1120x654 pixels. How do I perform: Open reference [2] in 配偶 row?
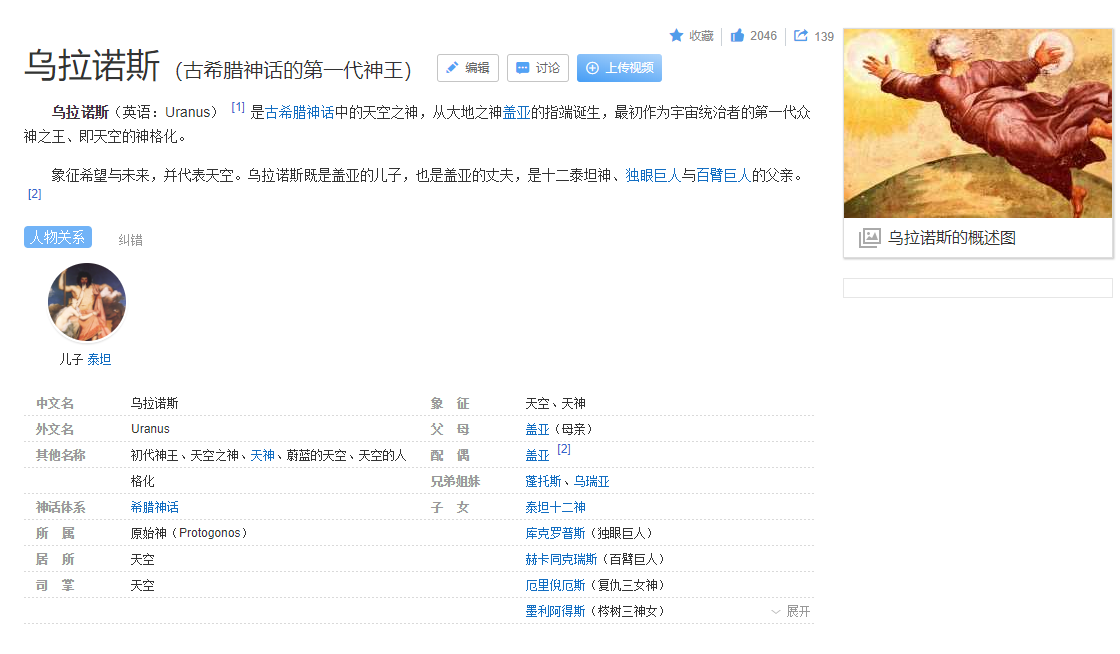click(x=564, y=449)
